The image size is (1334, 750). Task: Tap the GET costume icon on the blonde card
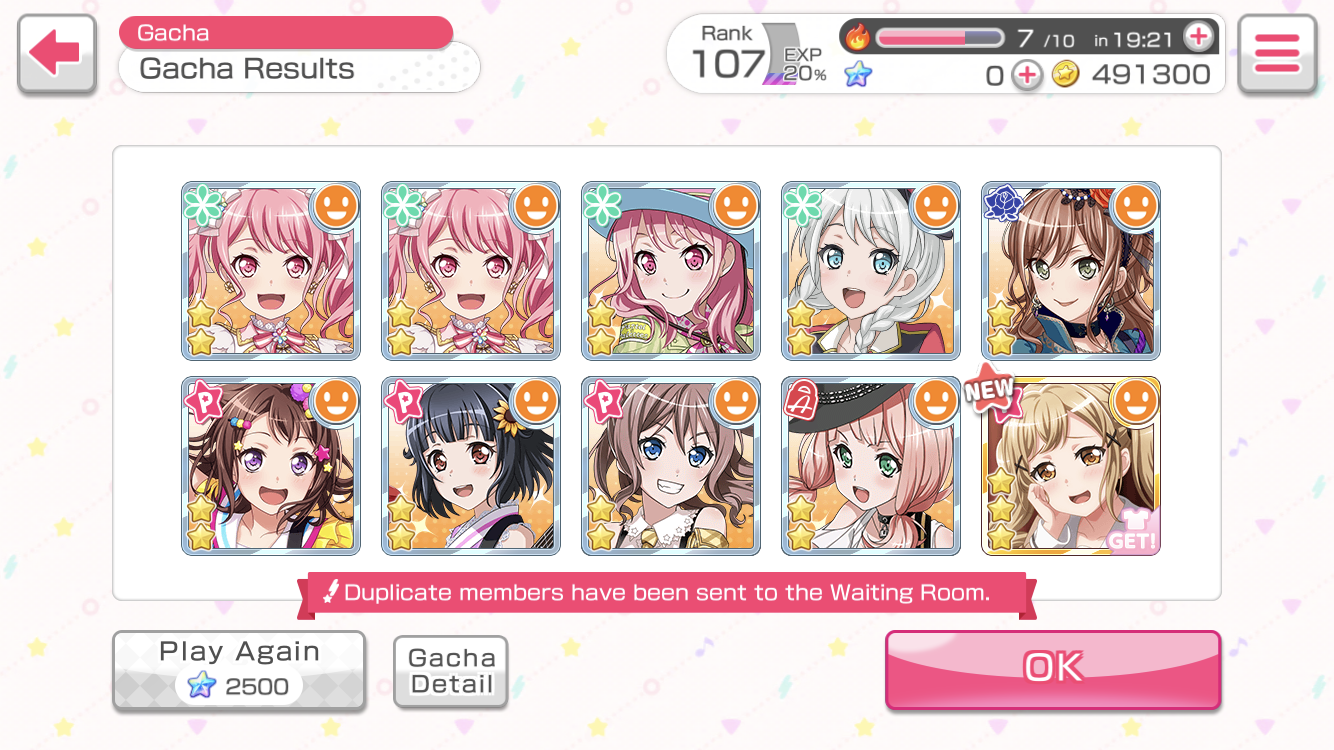[1132, 529]
